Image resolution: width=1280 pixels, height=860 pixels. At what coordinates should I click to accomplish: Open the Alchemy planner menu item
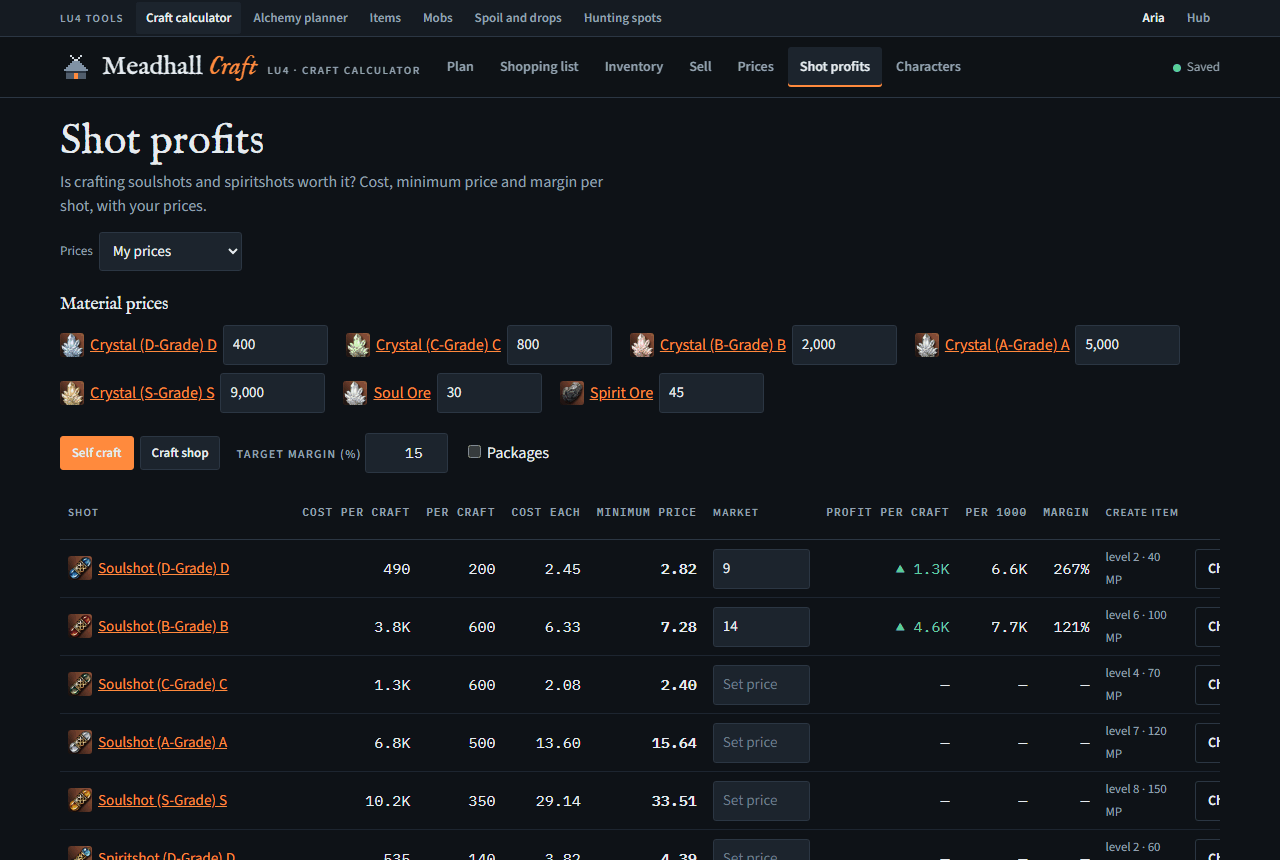pos(301,18)
